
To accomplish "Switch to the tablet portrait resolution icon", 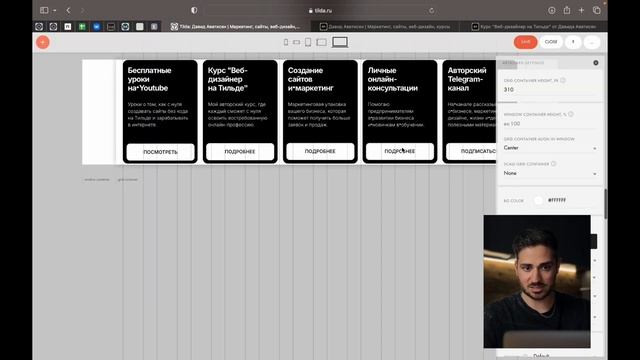I will point(308,42).
